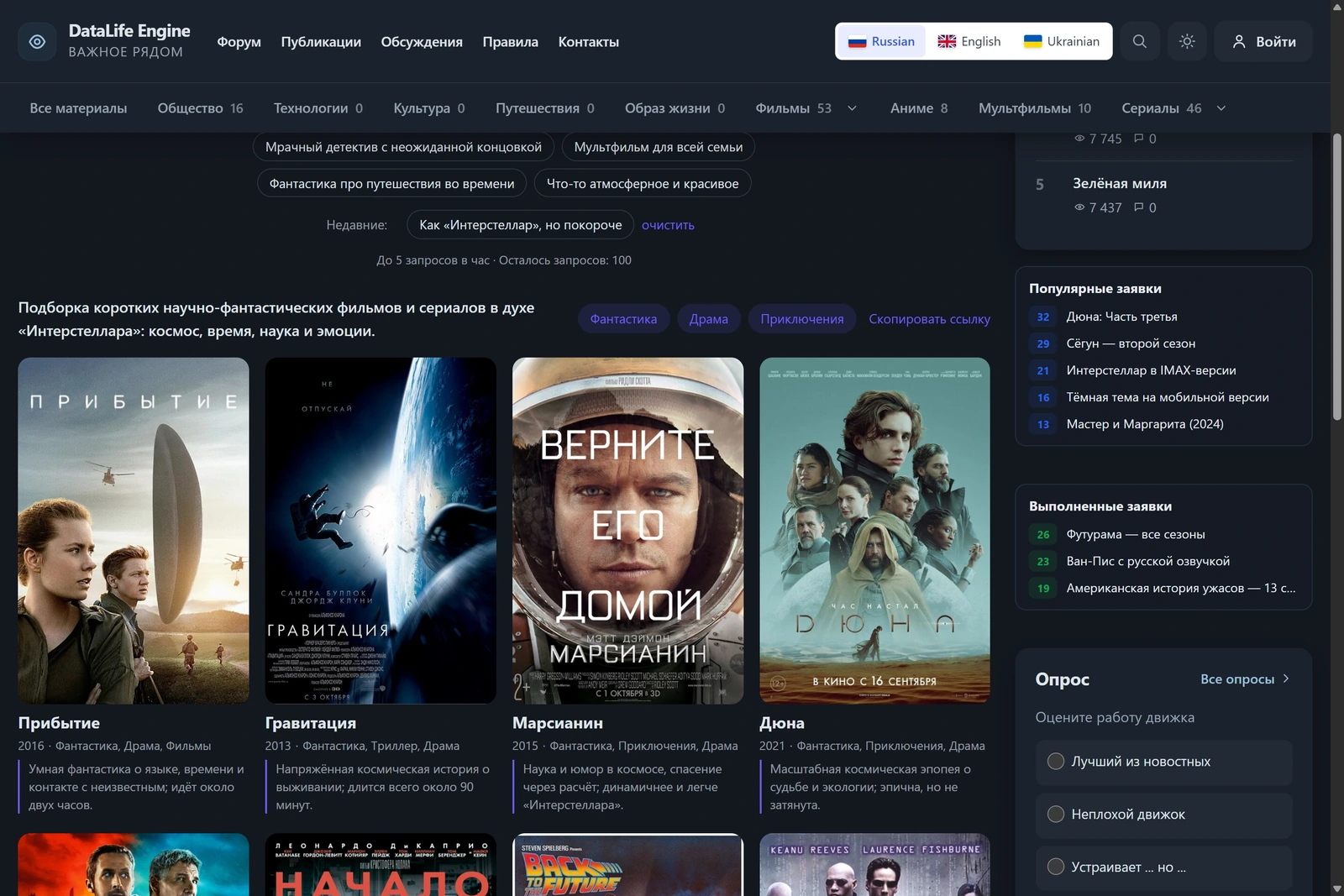Switch language to English

969,41
